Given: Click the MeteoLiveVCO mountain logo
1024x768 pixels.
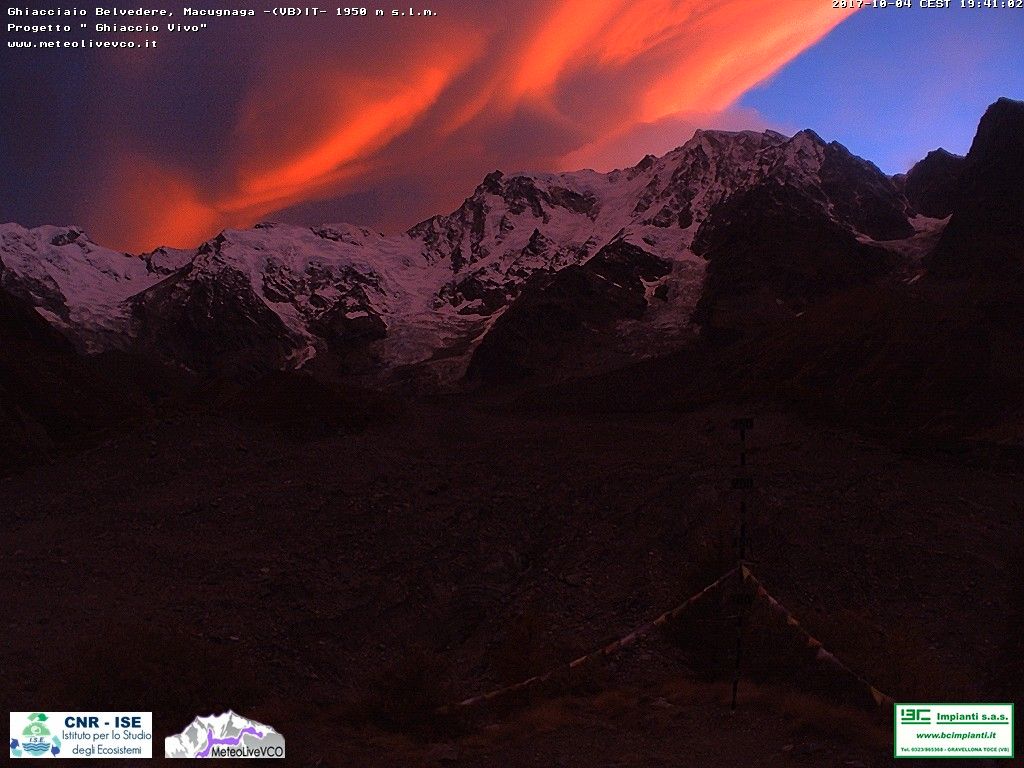Looking at the screenshot, I should (x=225, y=735).
